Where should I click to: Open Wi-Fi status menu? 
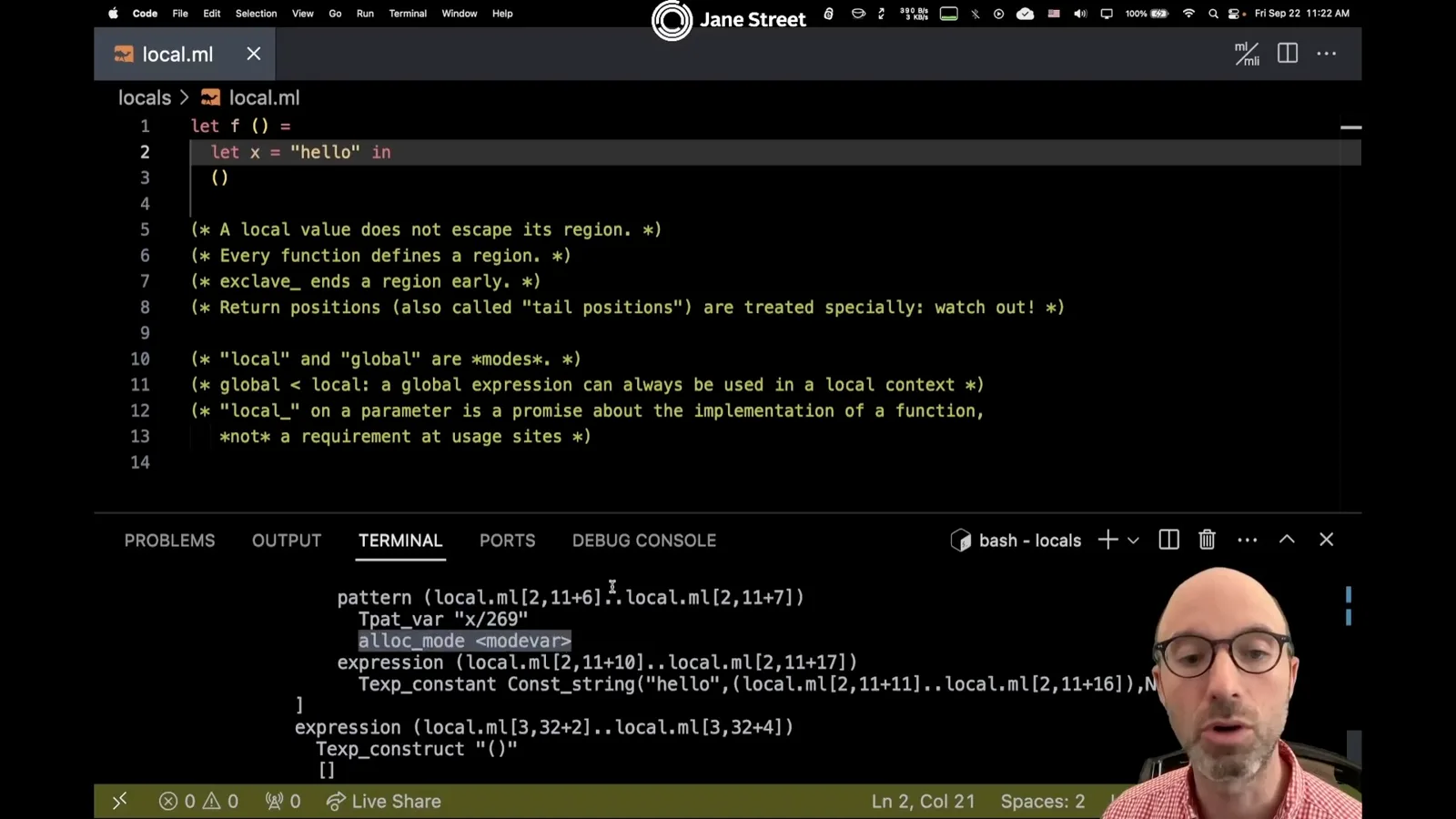(1188, 14)
